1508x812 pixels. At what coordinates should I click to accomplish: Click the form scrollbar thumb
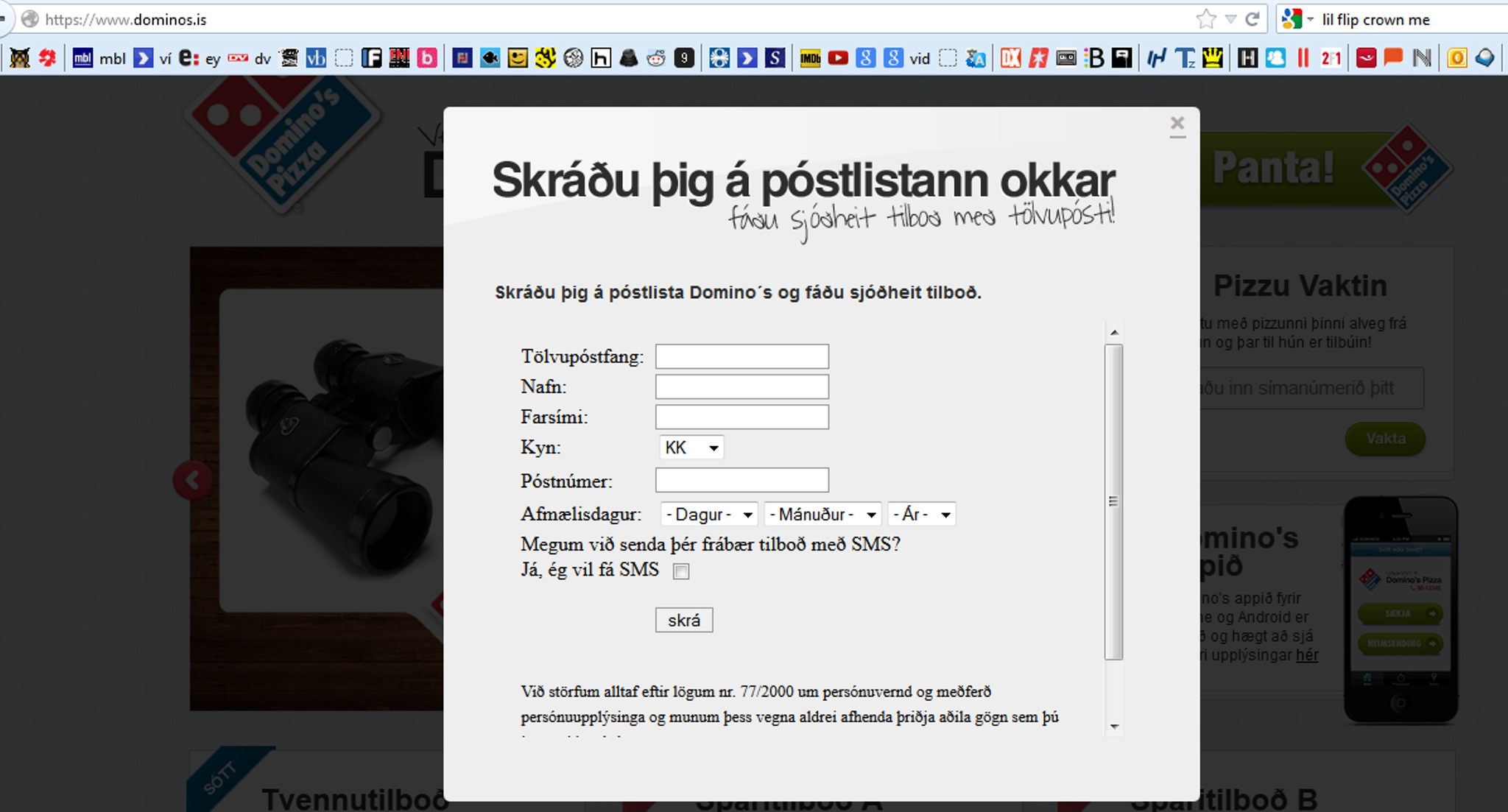pos(1114,502)
